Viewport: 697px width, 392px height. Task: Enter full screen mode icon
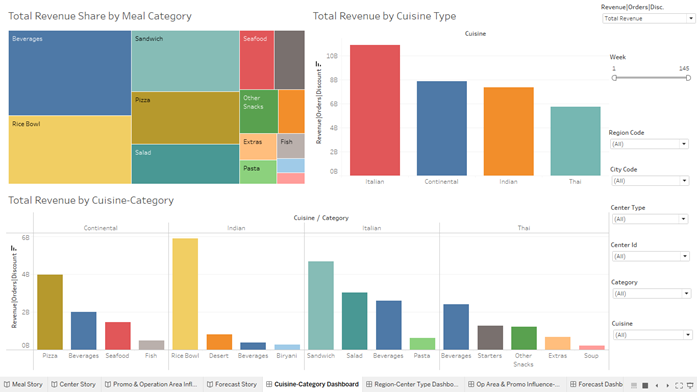679,385
